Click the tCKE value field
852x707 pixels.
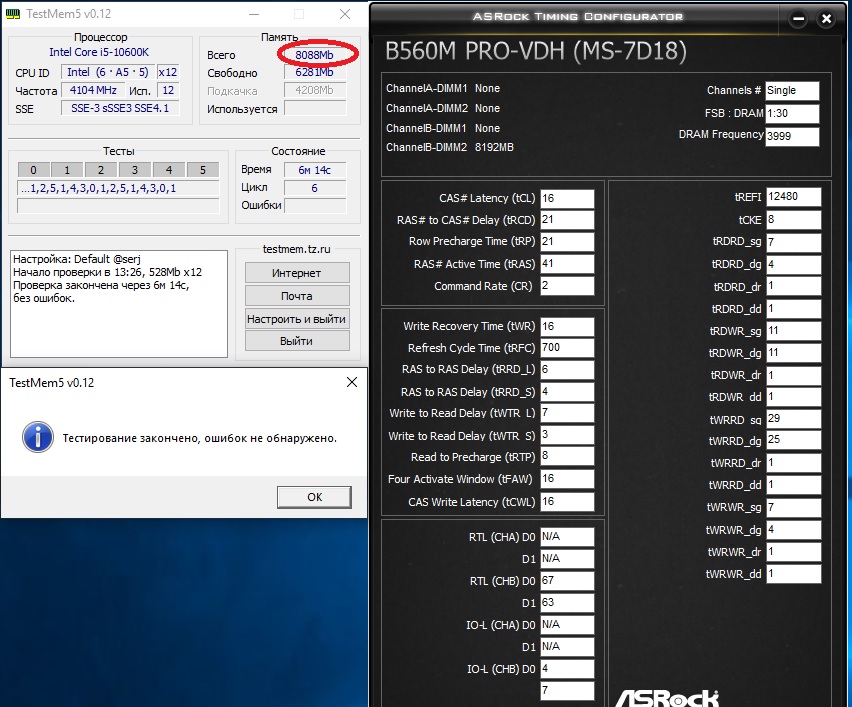pyautogui.click(x=793, y=220)
